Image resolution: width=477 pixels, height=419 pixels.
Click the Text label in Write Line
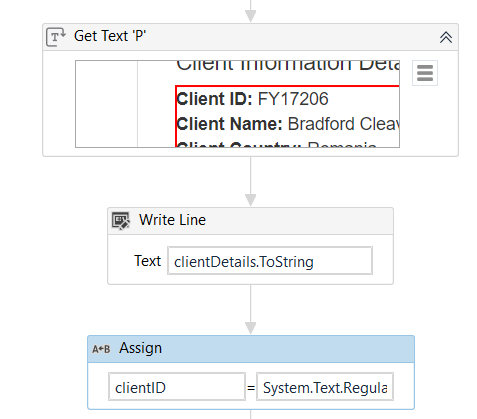[x=147, y=261]
